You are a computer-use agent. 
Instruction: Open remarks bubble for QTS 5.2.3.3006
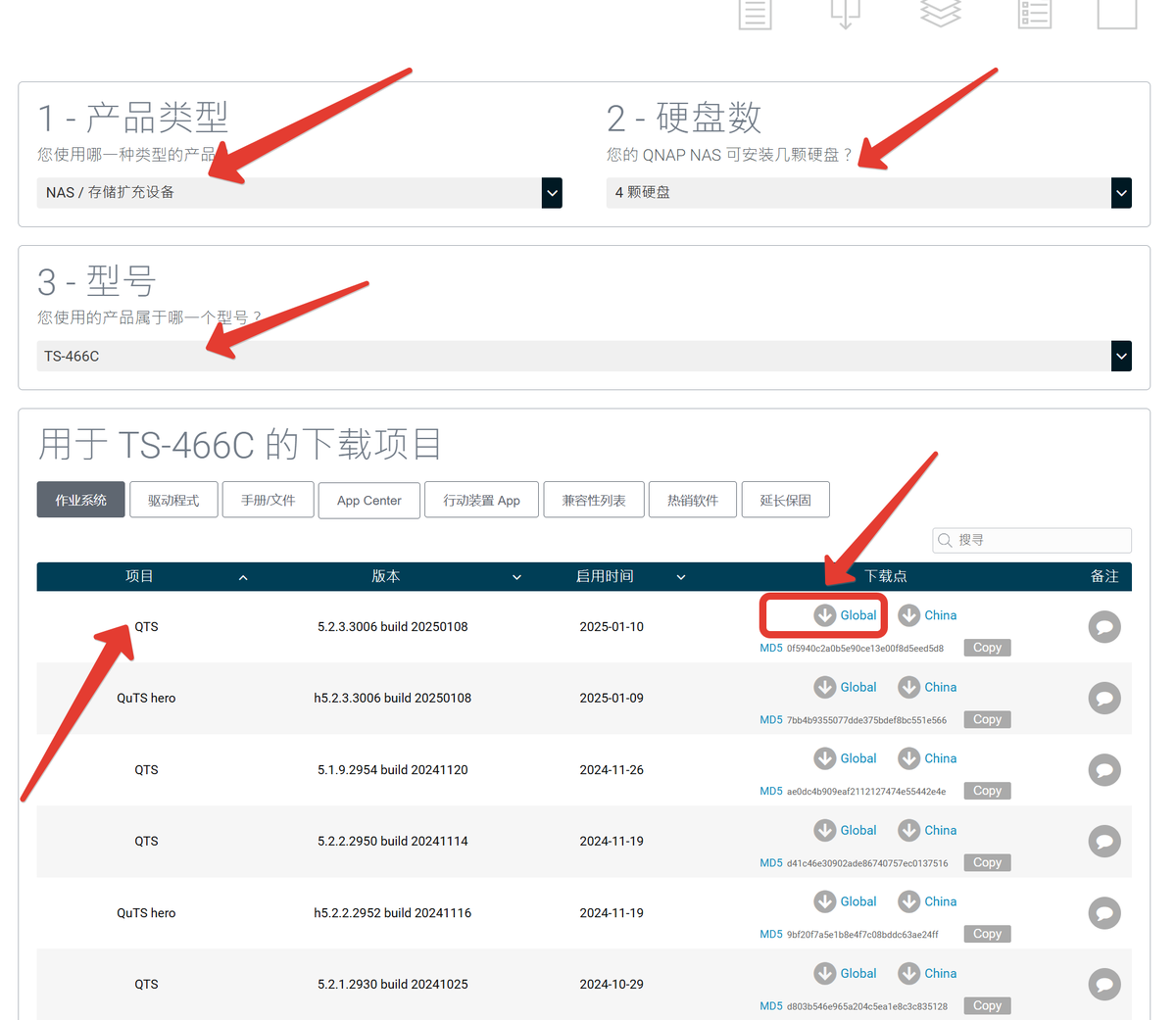tap(1104, 627)
